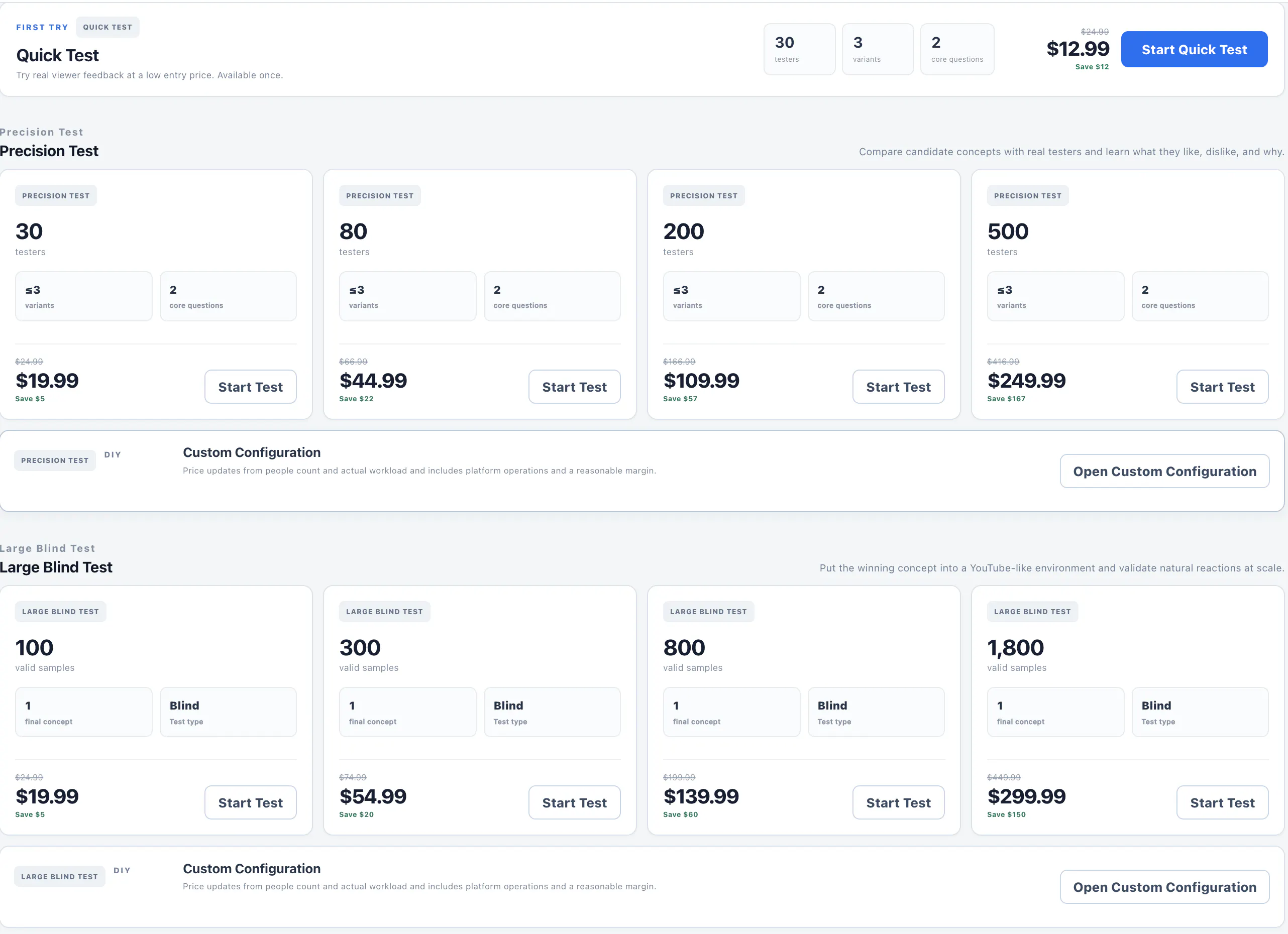This screenshot has height=934, width=1288.
Task: Start the 1,800 valid samples Blind Test
Action: tap(1222, 802)
